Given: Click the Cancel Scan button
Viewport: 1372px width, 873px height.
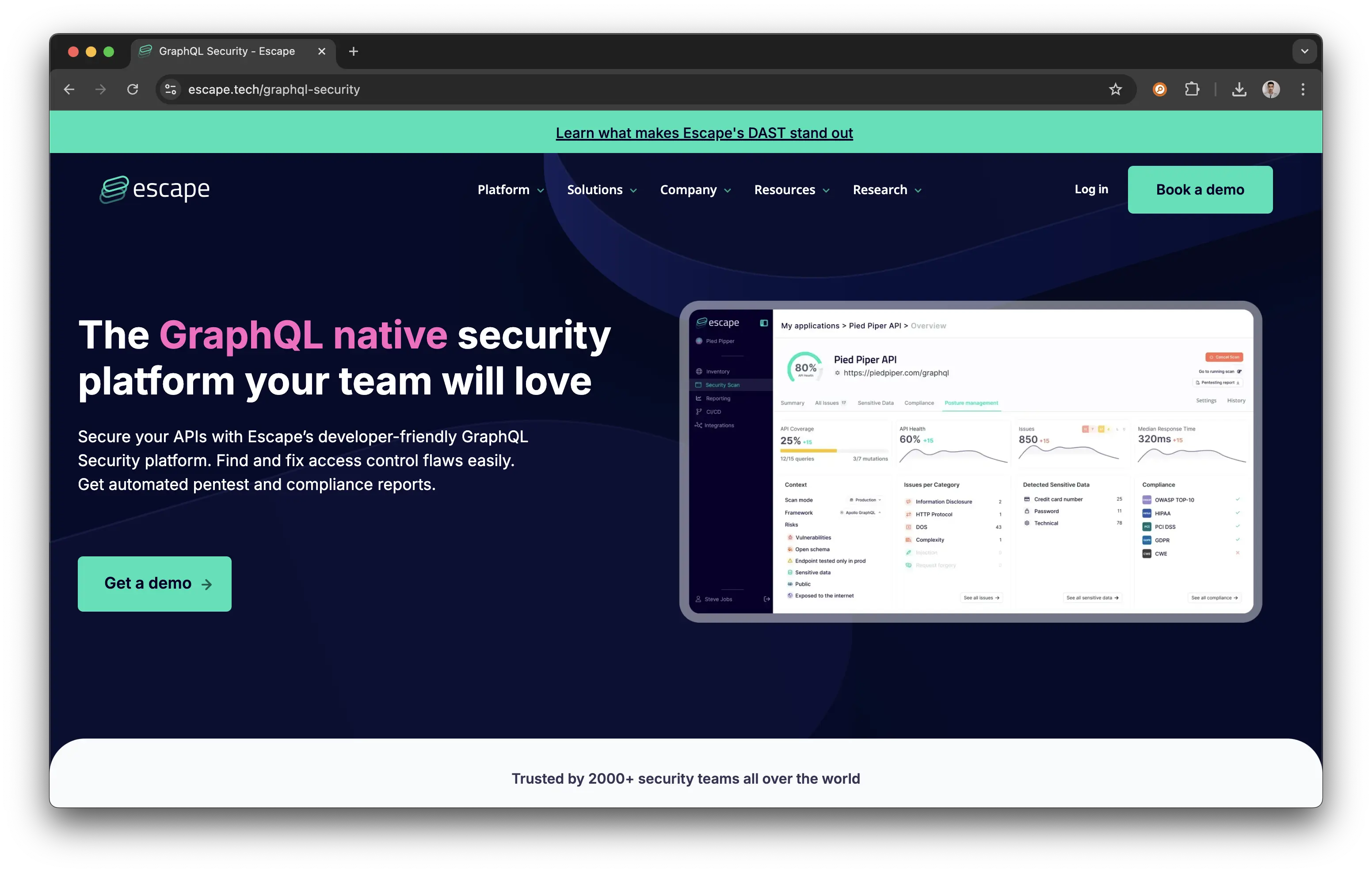Looking at the screenshot, I should (1224, 357).
